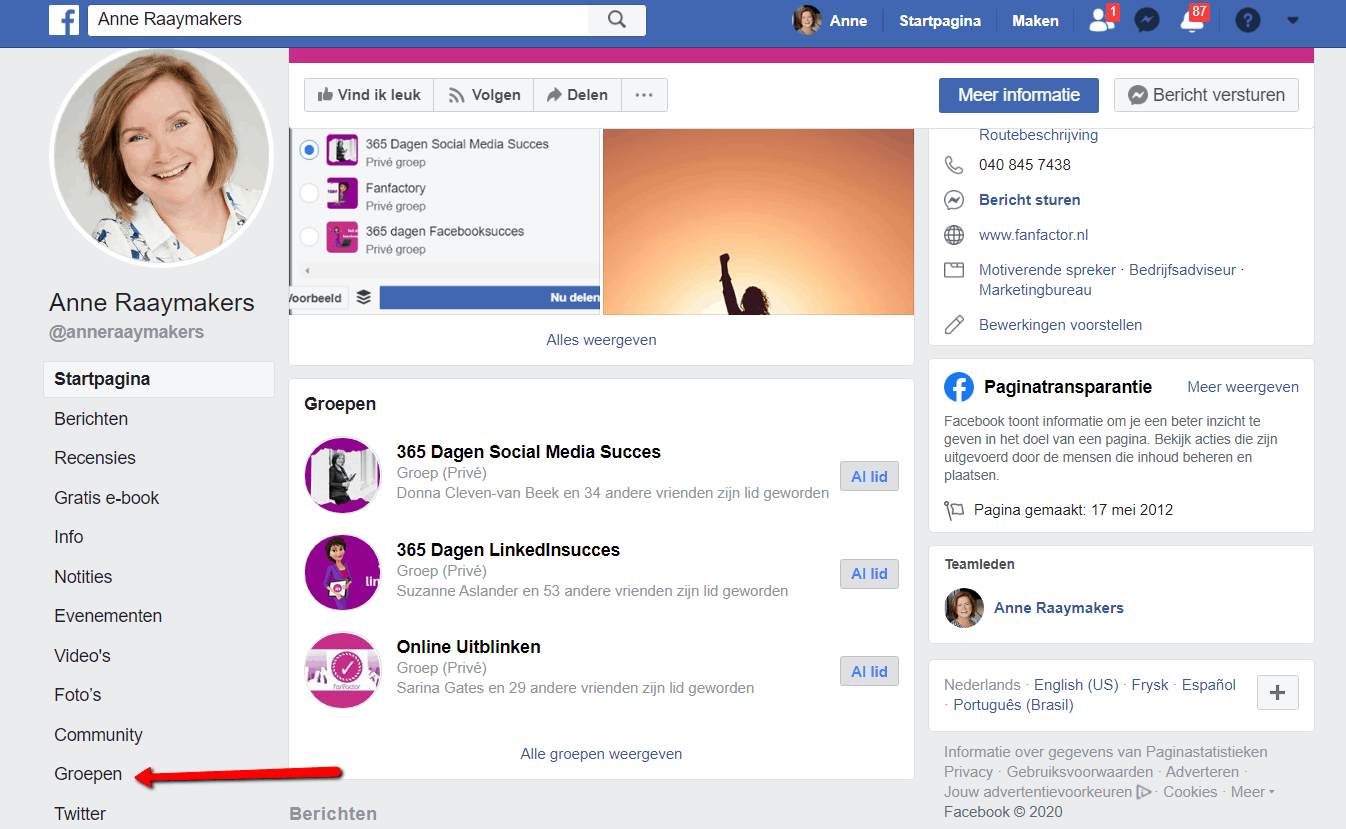Screen dimensions: 1346x829
Task: Select the 365 Dagen Social Media Succes radio button
Action: coord(309,150)
